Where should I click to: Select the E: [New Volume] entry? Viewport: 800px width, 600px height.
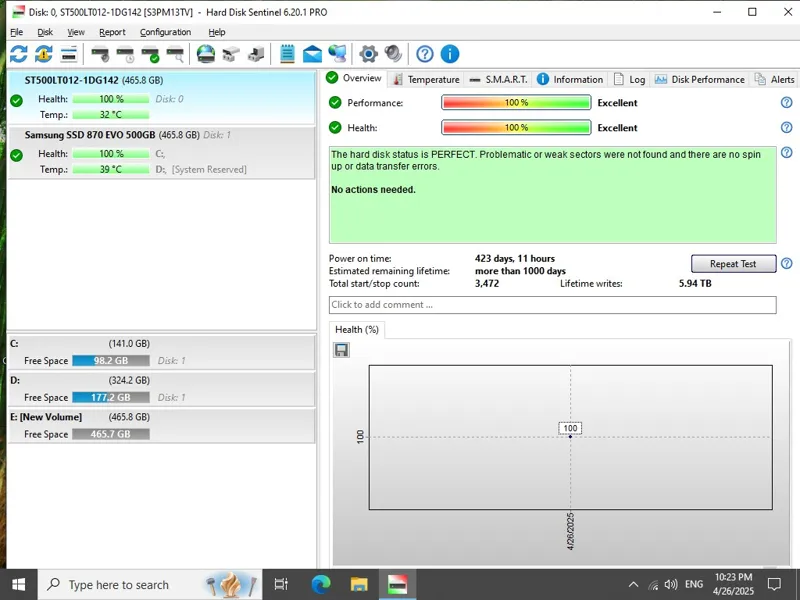pos(162,426)
